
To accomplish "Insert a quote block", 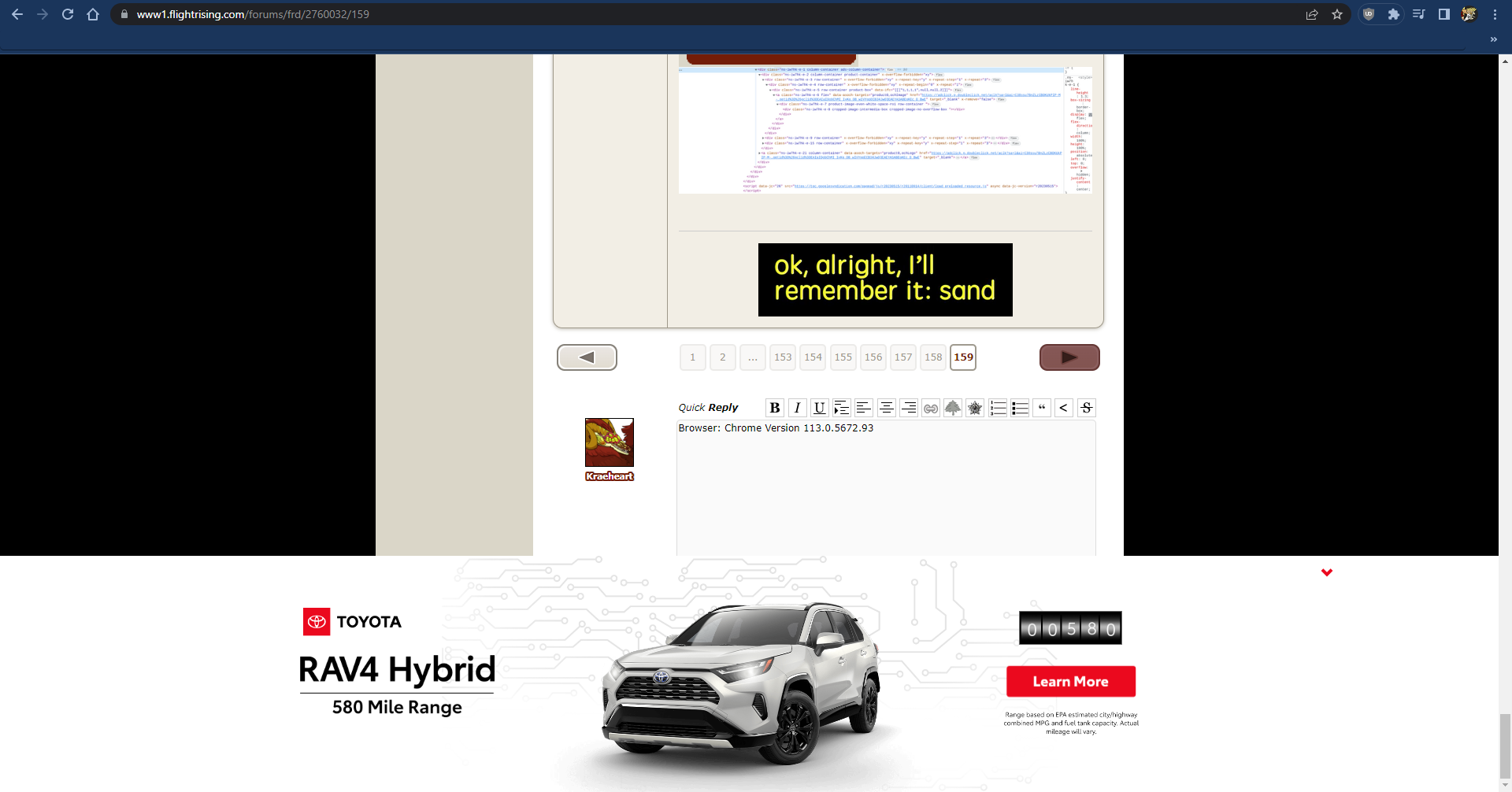I will pyautogui.click(x=1042, y=408).
